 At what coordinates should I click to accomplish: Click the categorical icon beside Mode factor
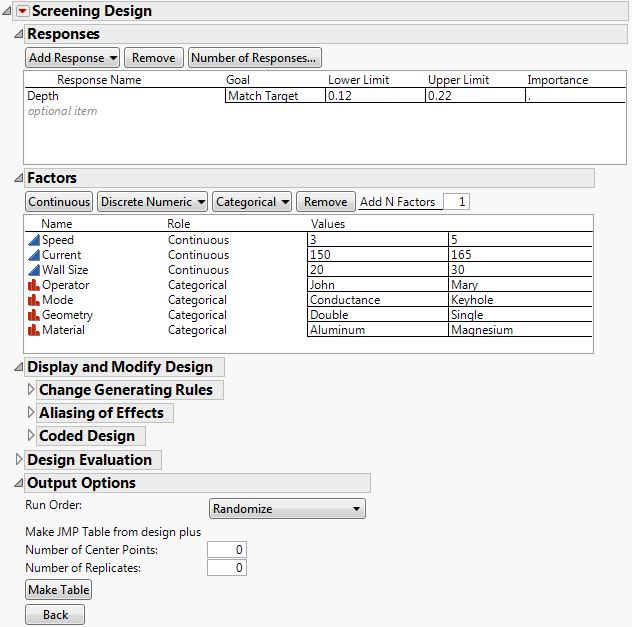33,300
